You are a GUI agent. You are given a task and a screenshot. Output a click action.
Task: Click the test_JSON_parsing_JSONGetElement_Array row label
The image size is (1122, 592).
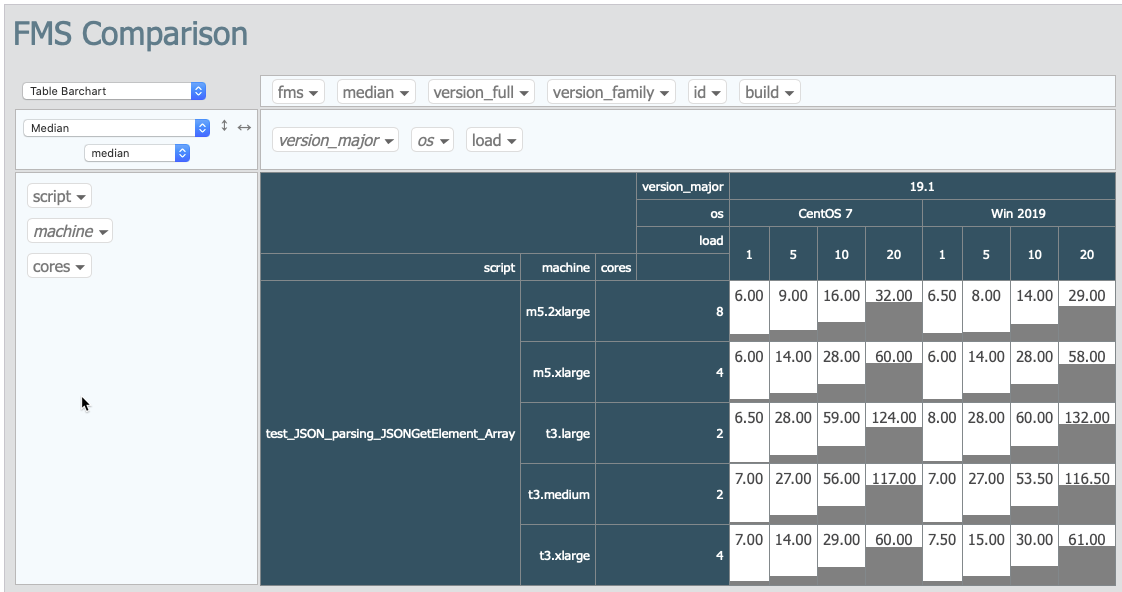pos(390,433)
